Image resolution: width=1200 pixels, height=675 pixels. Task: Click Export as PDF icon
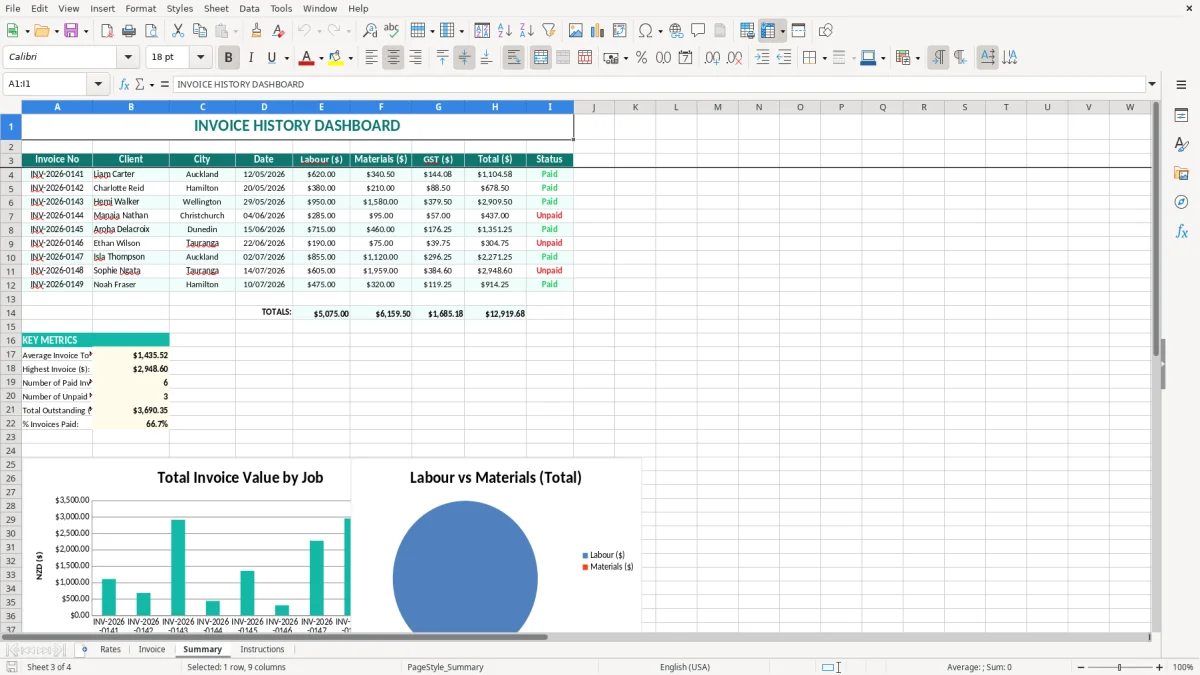click(107, 31)
